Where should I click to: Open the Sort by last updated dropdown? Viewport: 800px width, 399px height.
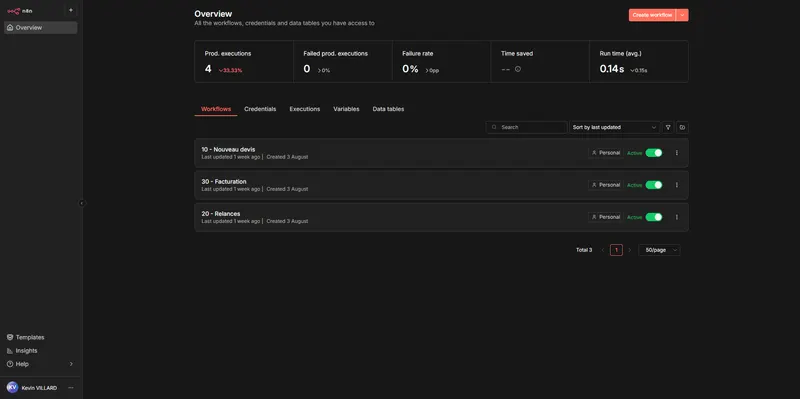click(615, 128)
